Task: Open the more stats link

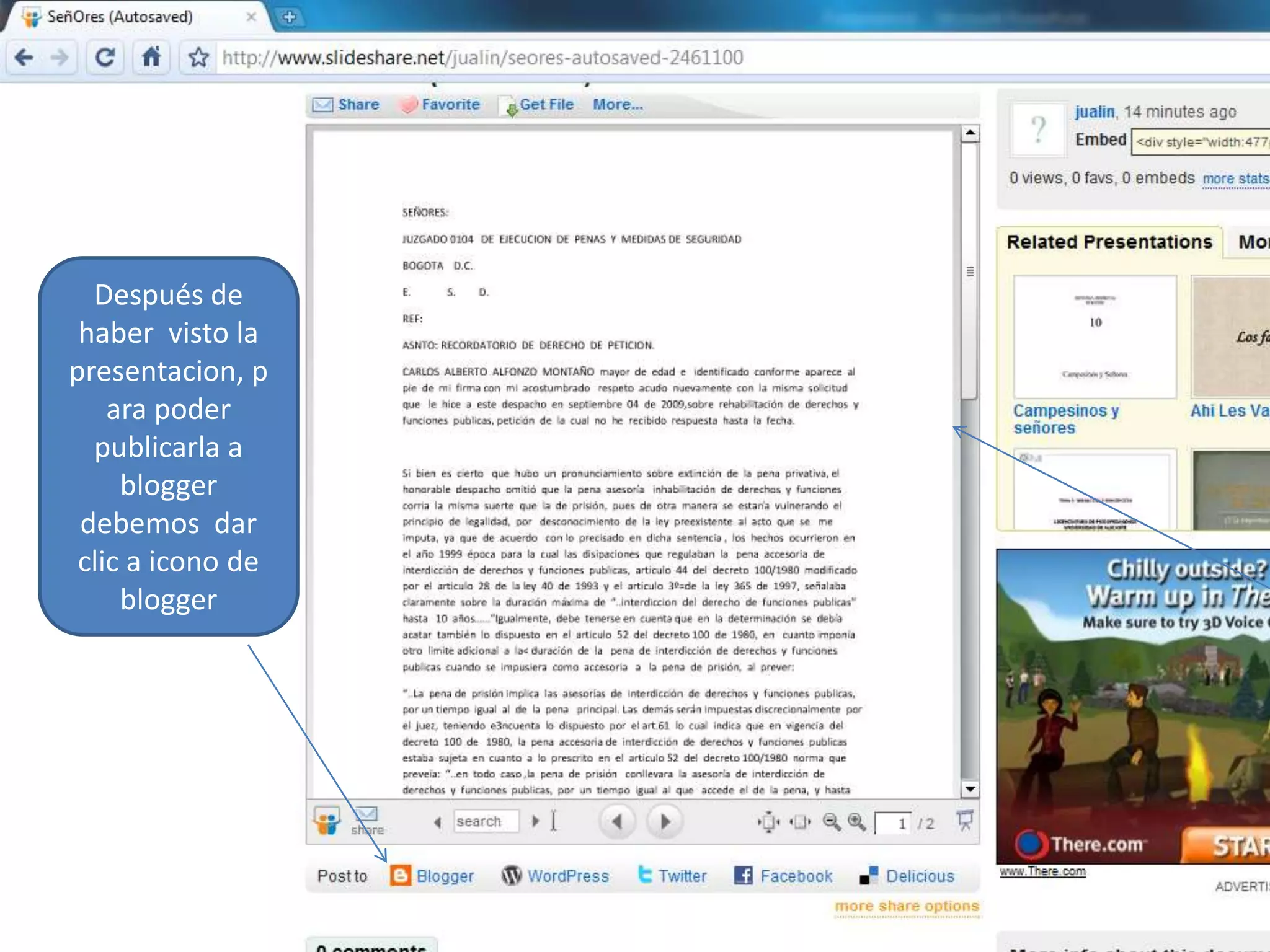Action: coord(1235,179)
